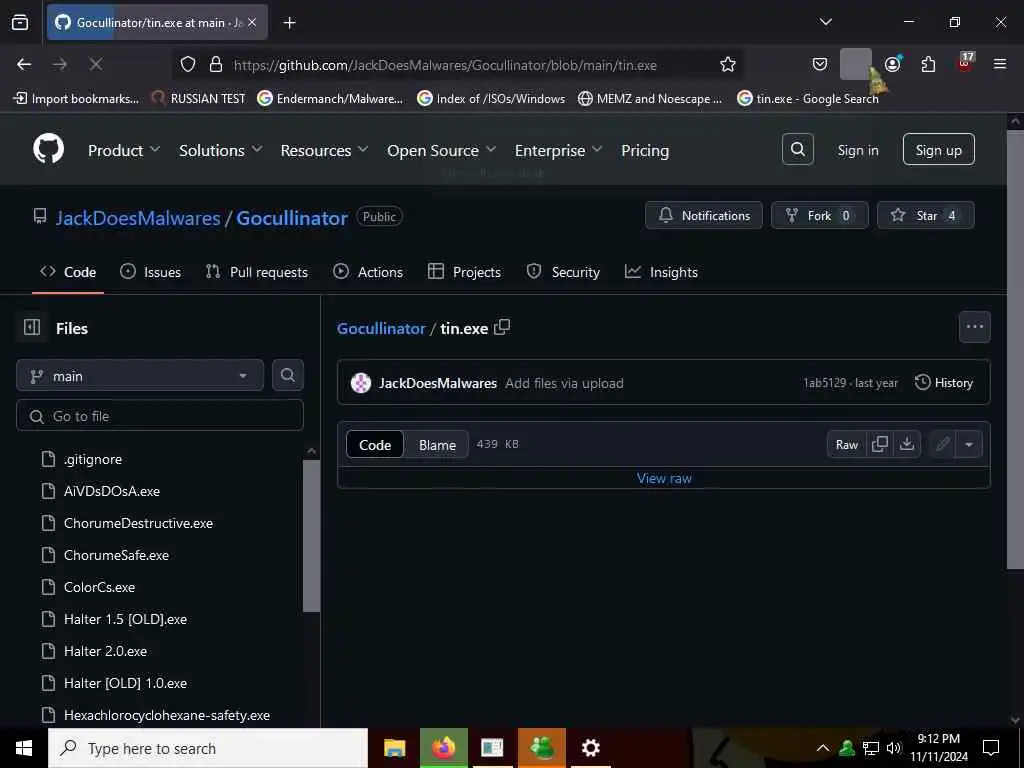This screenshot has height=768, width=1024.
Task: Click the JackDoesMalwares avatar icon
Action: pos(360,383)
